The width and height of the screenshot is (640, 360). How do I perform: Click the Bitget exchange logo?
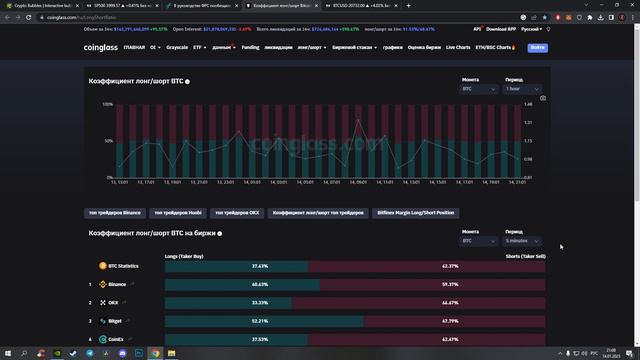103,321
